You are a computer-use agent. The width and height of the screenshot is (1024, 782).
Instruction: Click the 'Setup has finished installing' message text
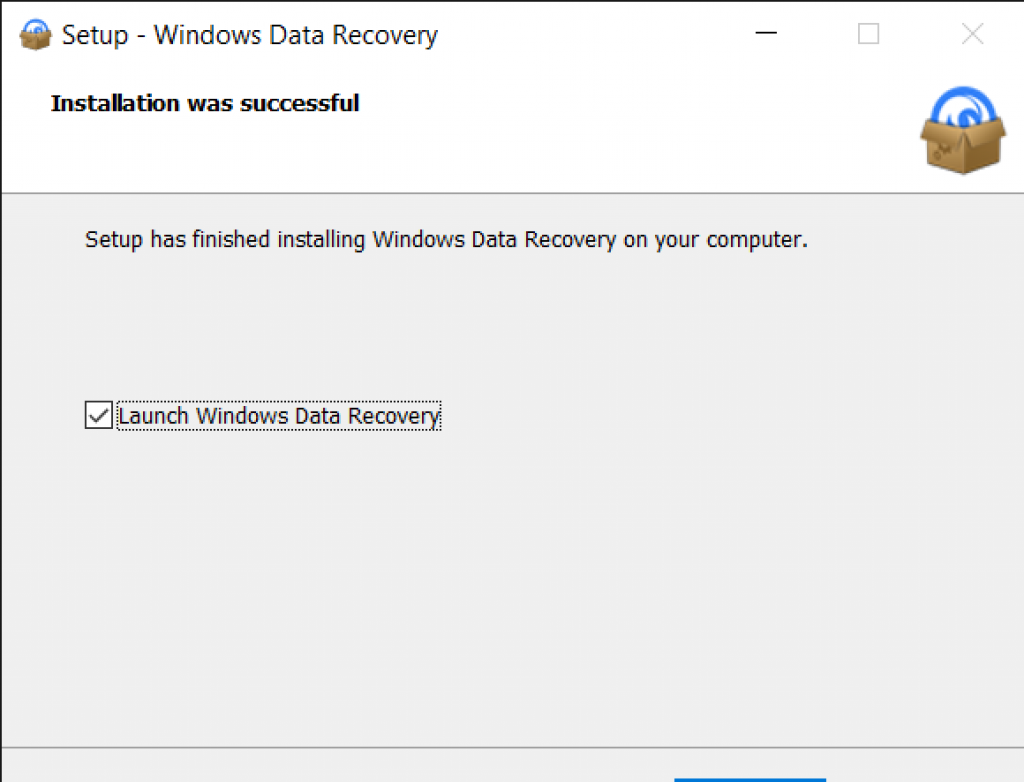pos(447,240)
